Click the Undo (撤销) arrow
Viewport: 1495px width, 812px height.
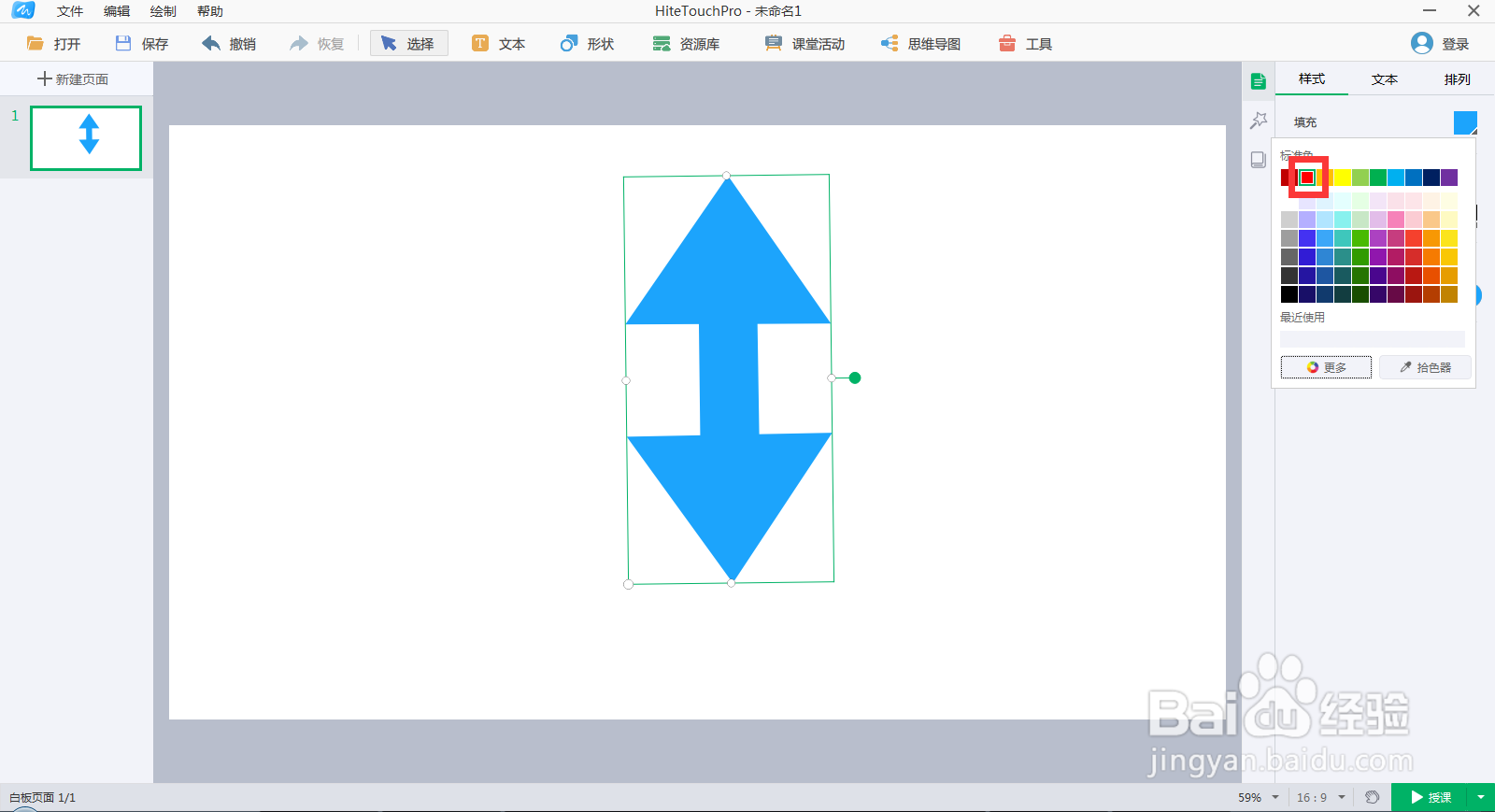point(211,44)
